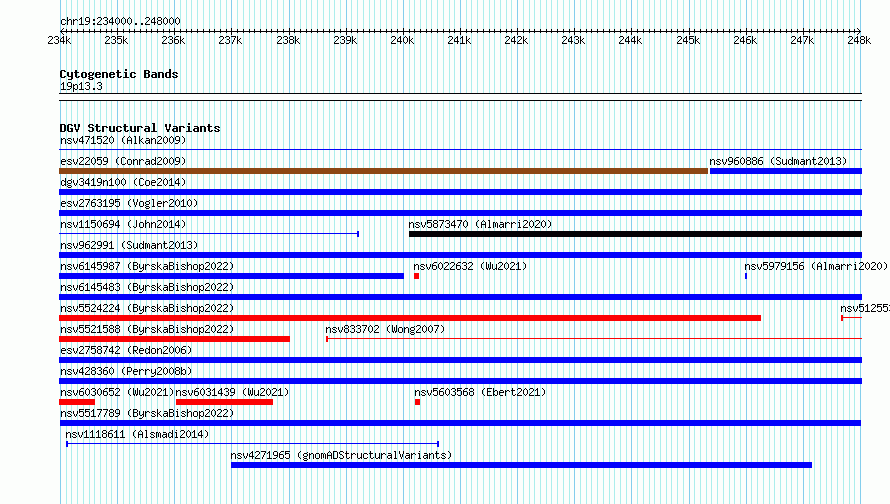The image size is (890, 504).
Task: Click the 245k ruler position label
Action: 688,40
